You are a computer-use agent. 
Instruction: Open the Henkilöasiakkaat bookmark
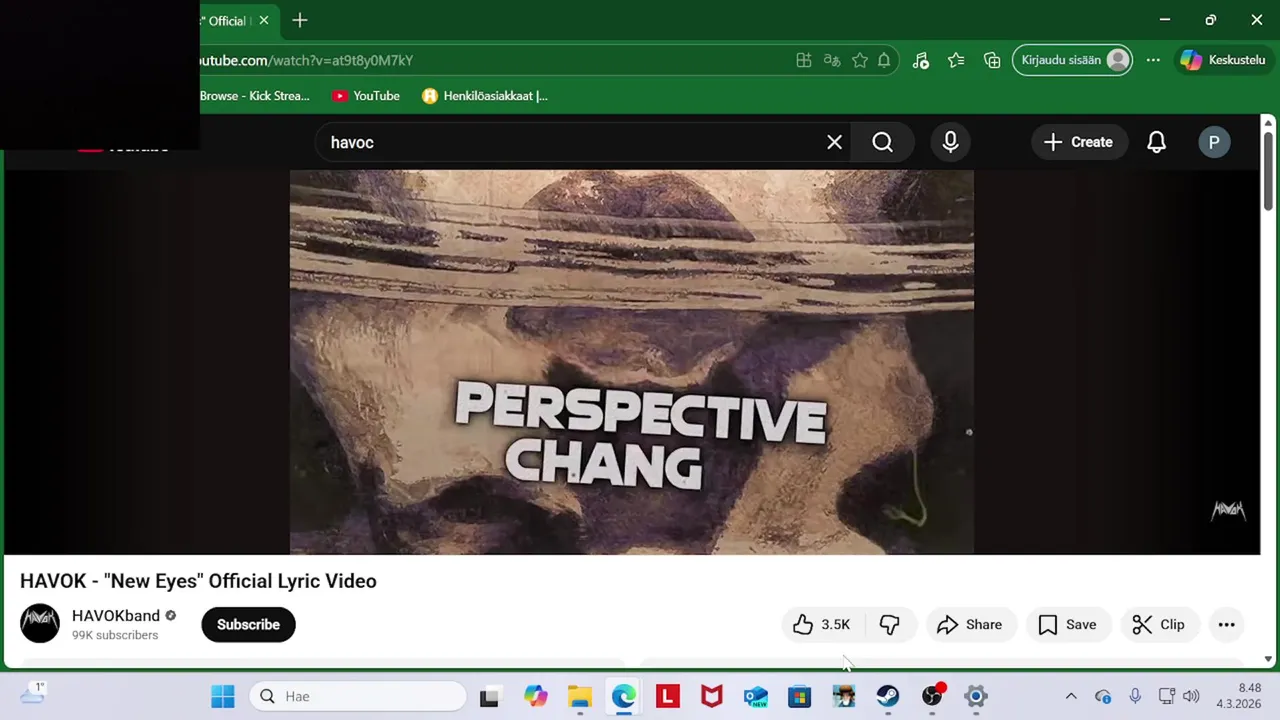(485, 96)
